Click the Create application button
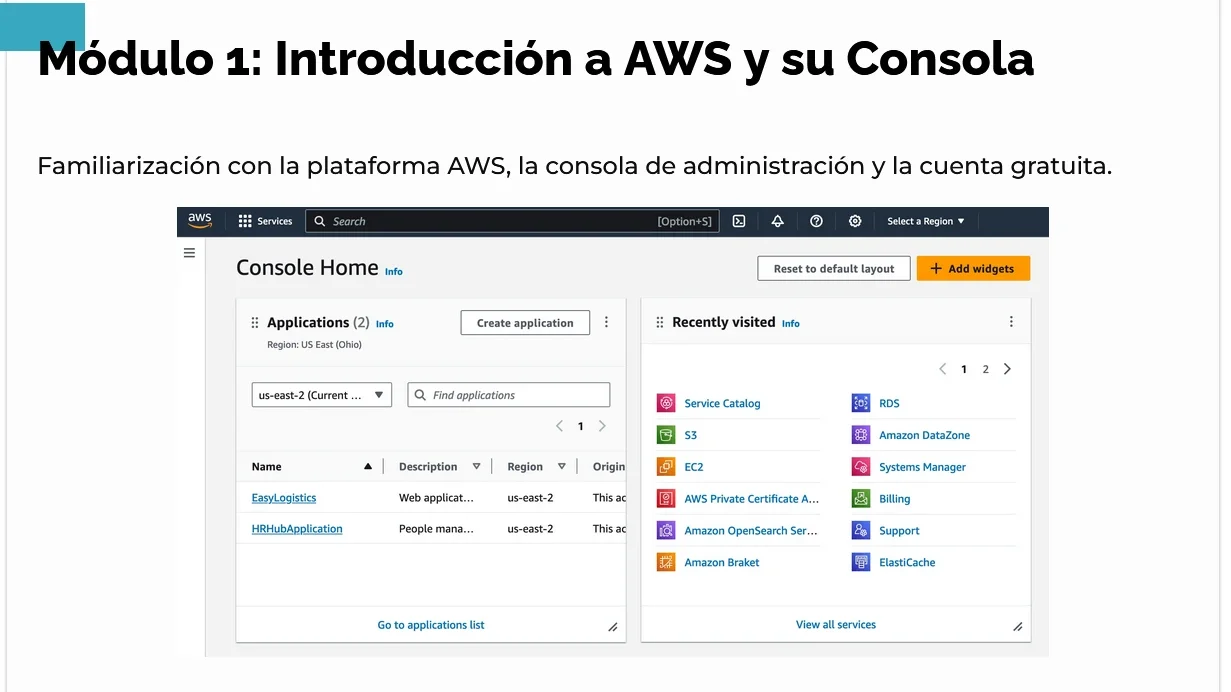This screenshot has width=1231, height=692. tap(525, 323)
